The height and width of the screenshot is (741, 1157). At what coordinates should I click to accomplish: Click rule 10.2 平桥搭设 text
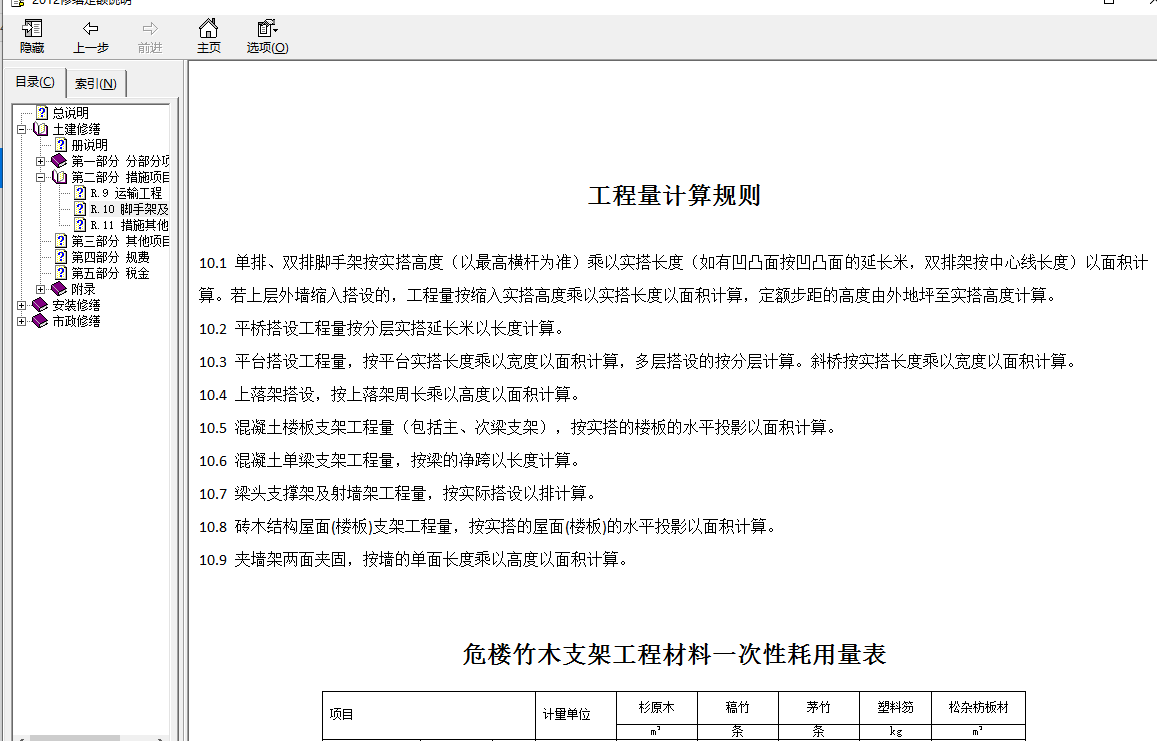(381, 328)
